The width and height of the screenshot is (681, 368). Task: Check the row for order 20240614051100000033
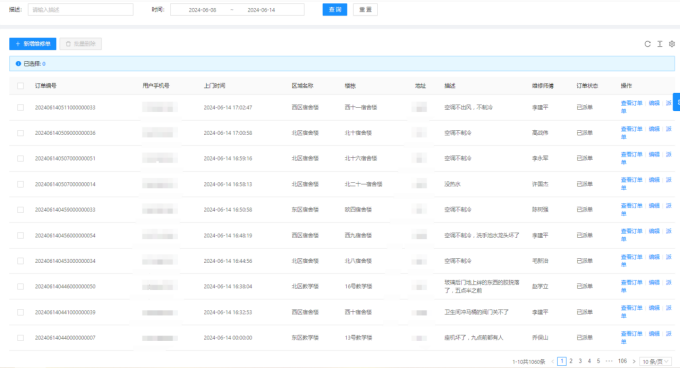tap(20, 107)
